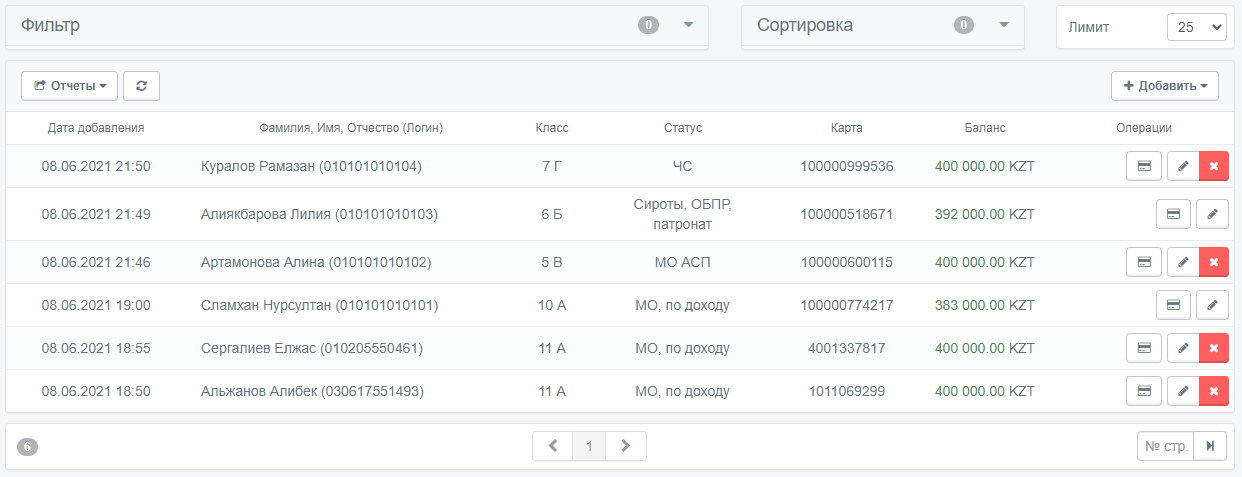This screenshot has width=1242, height=477.
Task: Edit Алиякбарова Лилия with pencil icon
Action: coord(1212,214)
